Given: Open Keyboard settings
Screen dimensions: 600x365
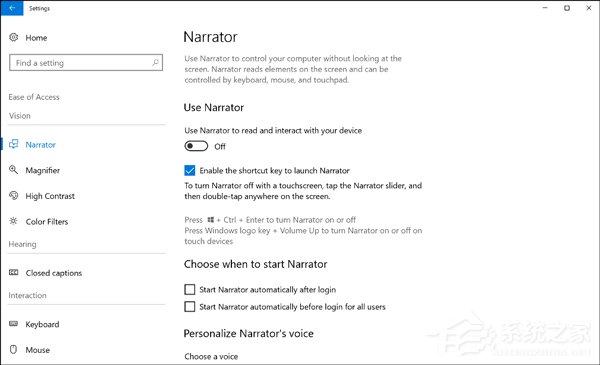Looking at the screenshot, I should click(42, 324).
